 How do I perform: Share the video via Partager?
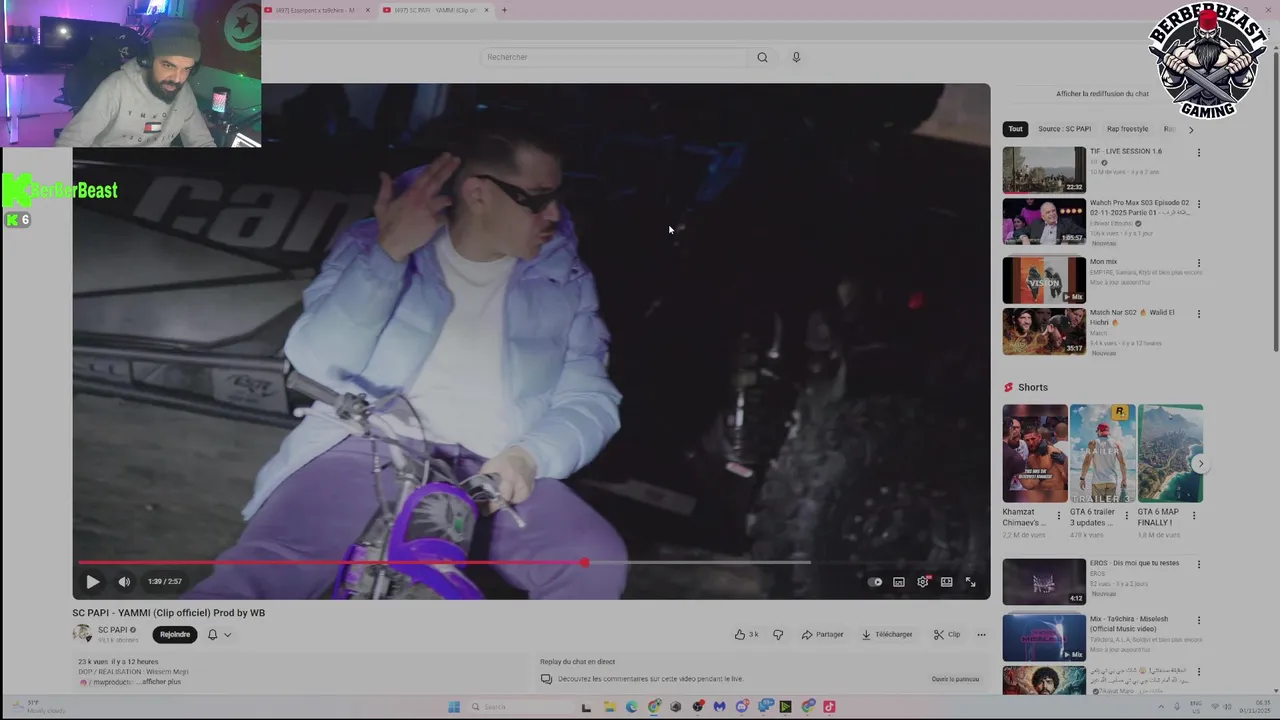click(x=822, y=634)
